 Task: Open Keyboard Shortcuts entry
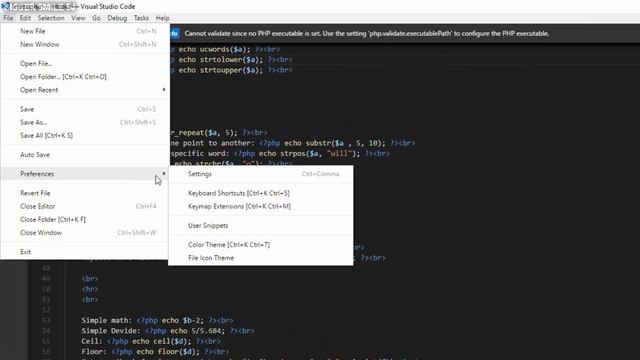tap(261, 193)
